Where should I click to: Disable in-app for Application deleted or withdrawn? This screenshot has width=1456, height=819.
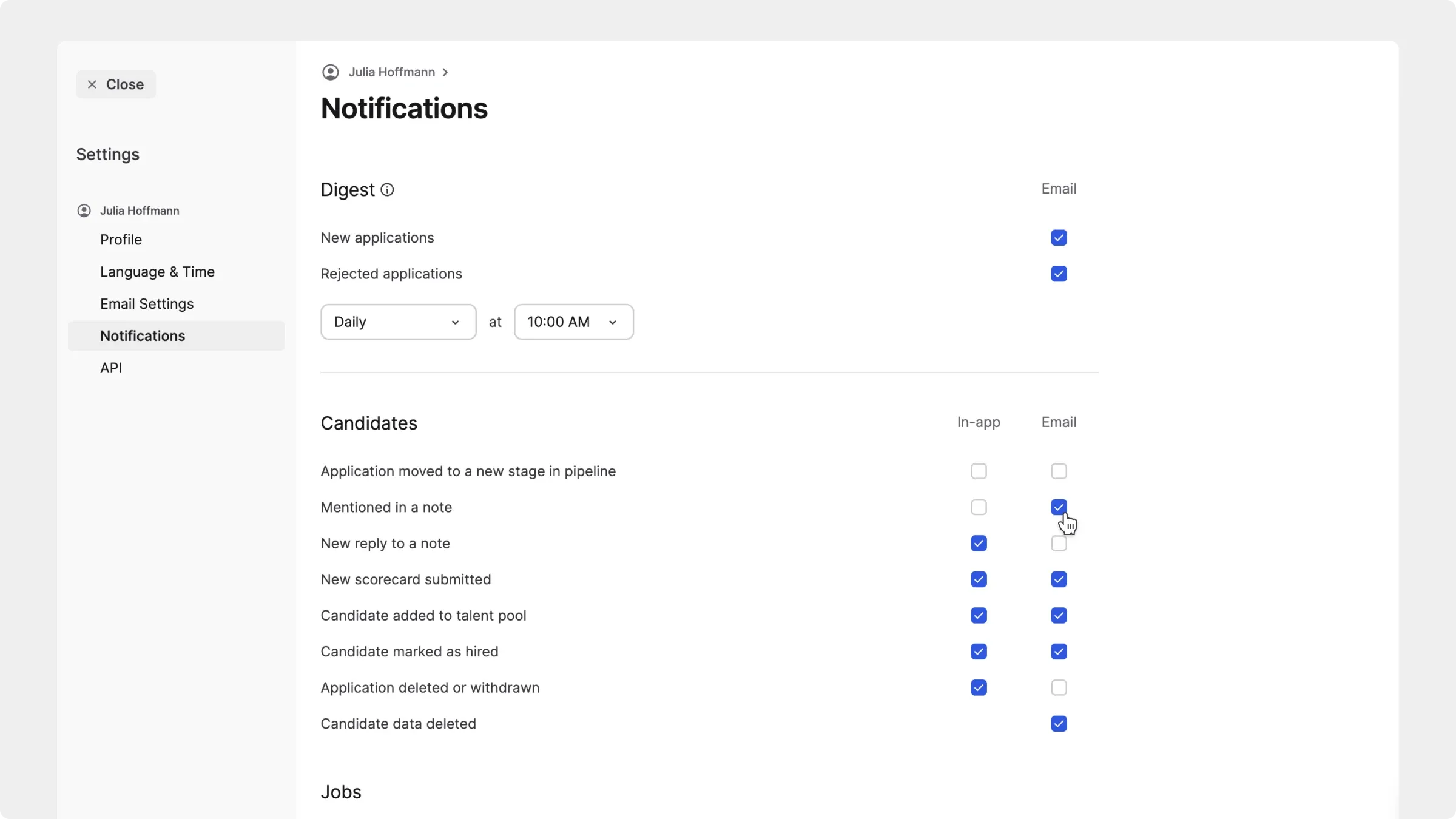tap(979, 688)
